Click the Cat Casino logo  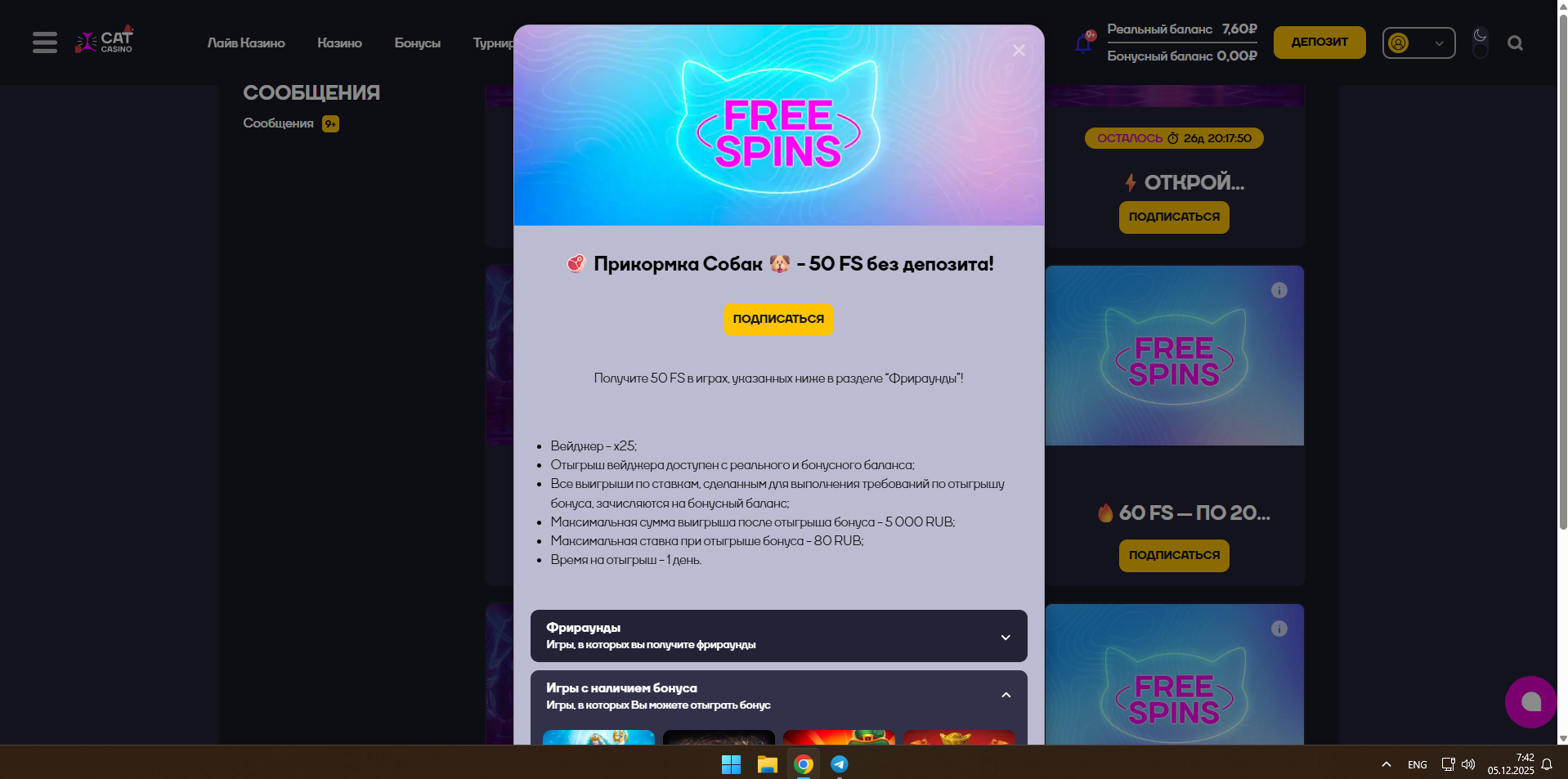[104, 40]
